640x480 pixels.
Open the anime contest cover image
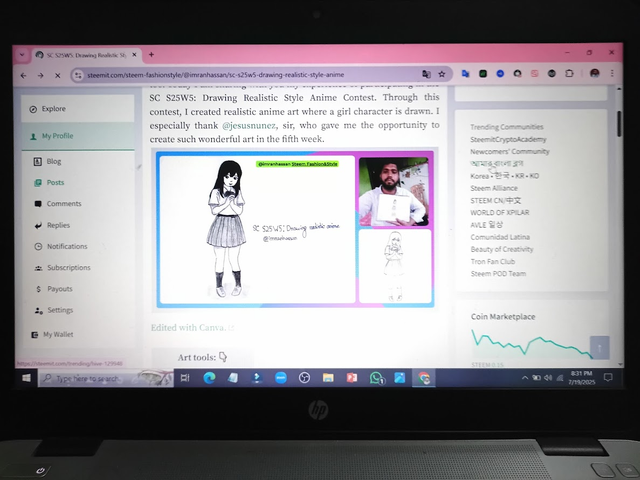tap(295, 229)
